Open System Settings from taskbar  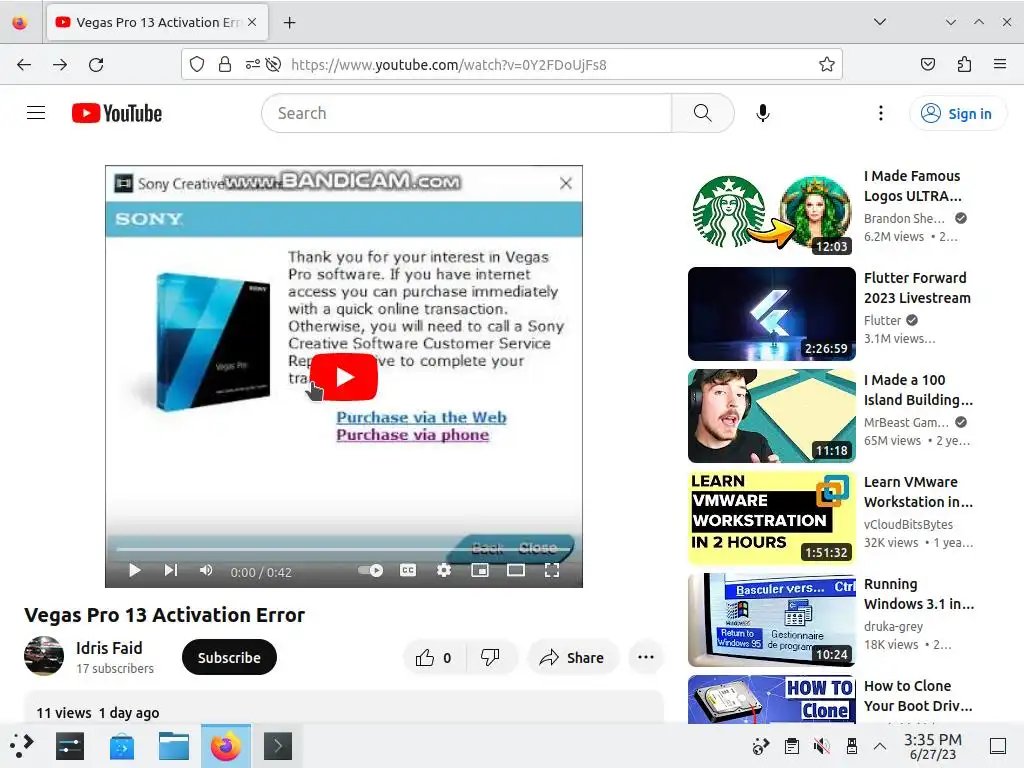pyautogui.click(x=70, y=746)
